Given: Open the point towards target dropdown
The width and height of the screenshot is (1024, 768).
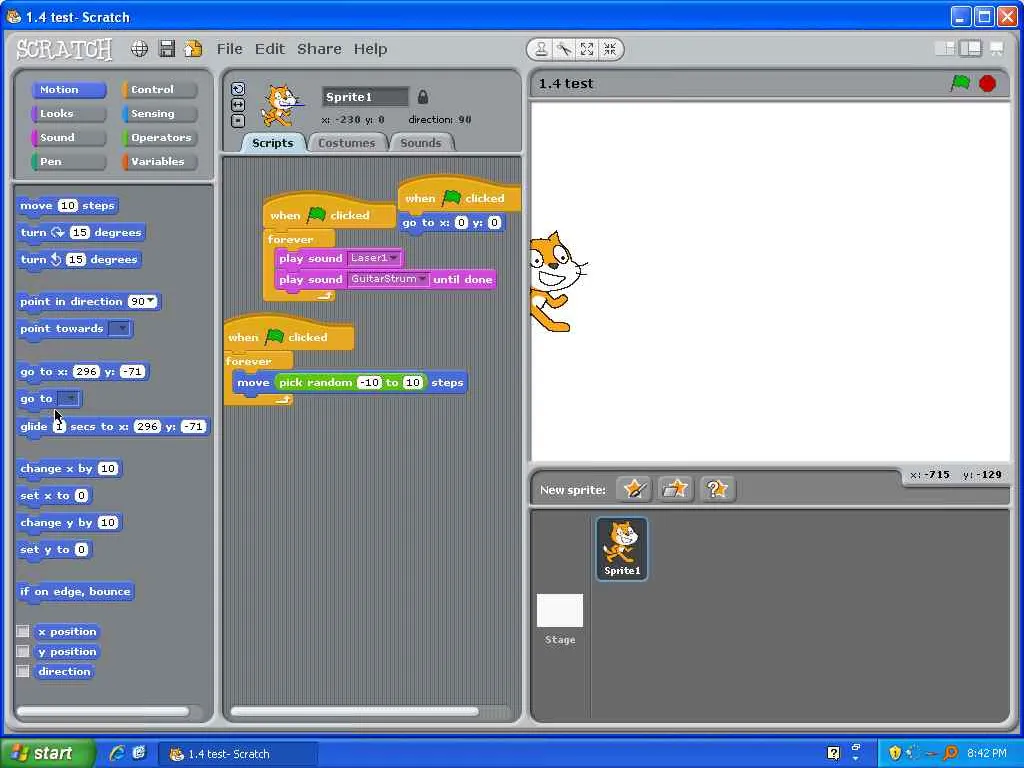Looking at the screenshot, I should 120,328.
